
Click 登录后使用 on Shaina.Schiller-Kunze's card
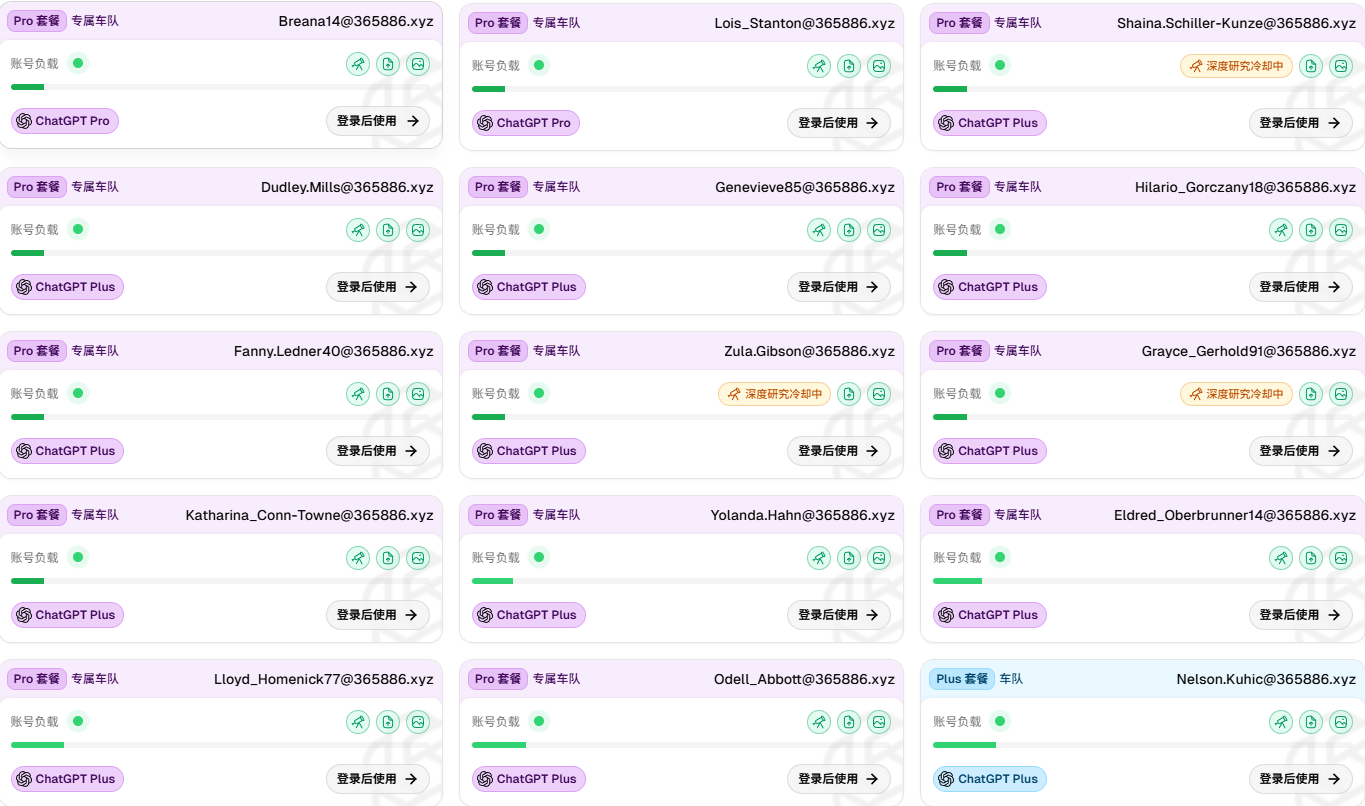coord(1301,123)
